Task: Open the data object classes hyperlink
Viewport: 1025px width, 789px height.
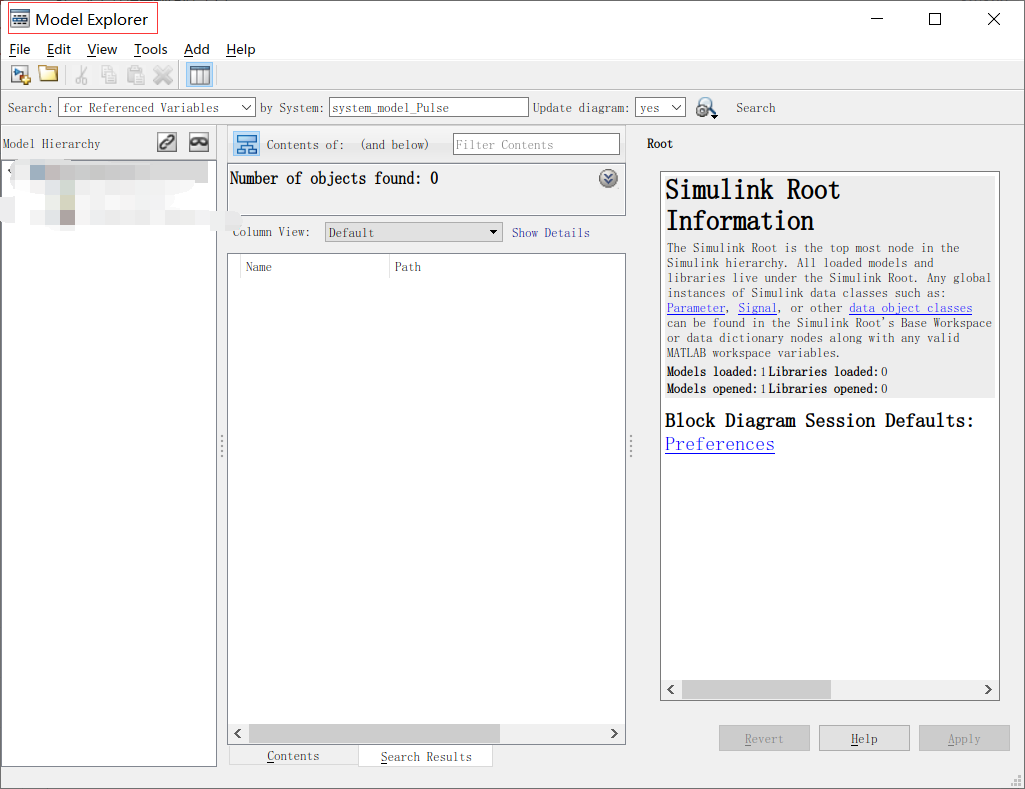Action: 910,308
